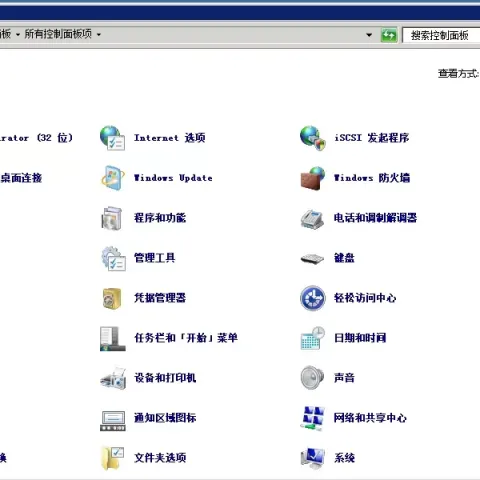Click the 凭据管理器 safe icon
Image resolution: width=480 pixels, height=480 pixels.
112,298
